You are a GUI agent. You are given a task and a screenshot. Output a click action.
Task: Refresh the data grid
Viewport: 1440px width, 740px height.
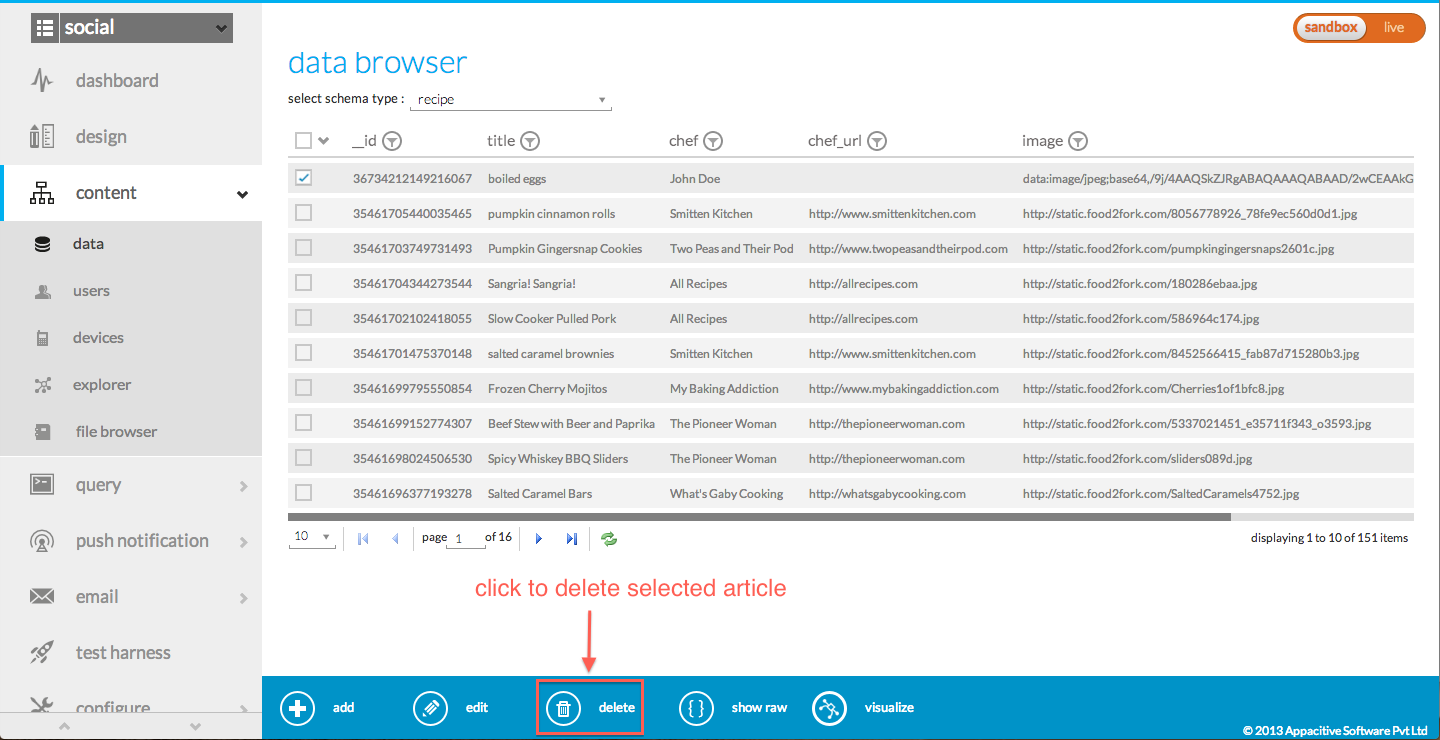(609, 539)
